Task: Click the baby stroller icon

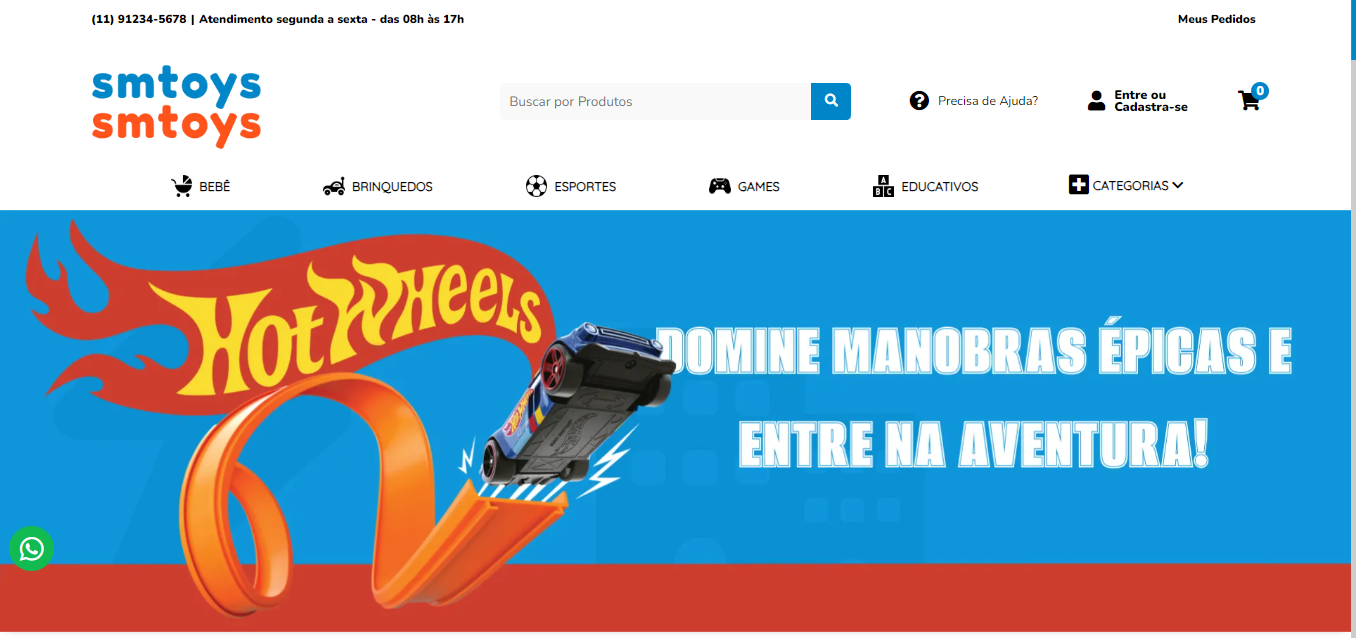Action: [181, 186]
